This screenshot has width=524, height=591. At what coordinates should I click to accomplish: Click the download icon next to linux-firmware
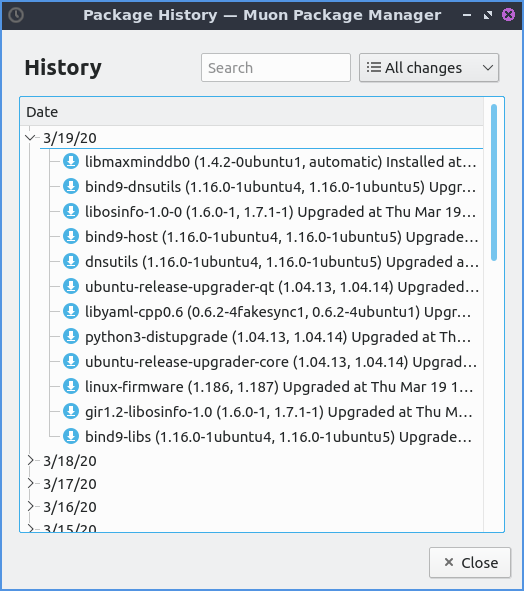[70, 386]
